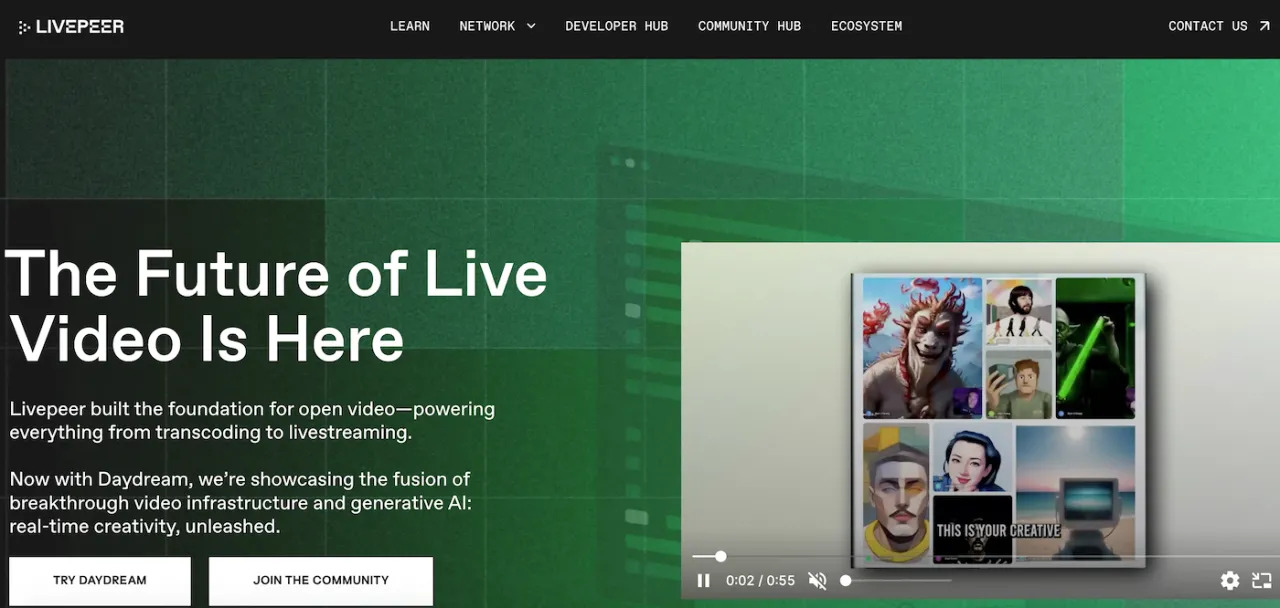Go to Developer Hub

pos(616,26)
